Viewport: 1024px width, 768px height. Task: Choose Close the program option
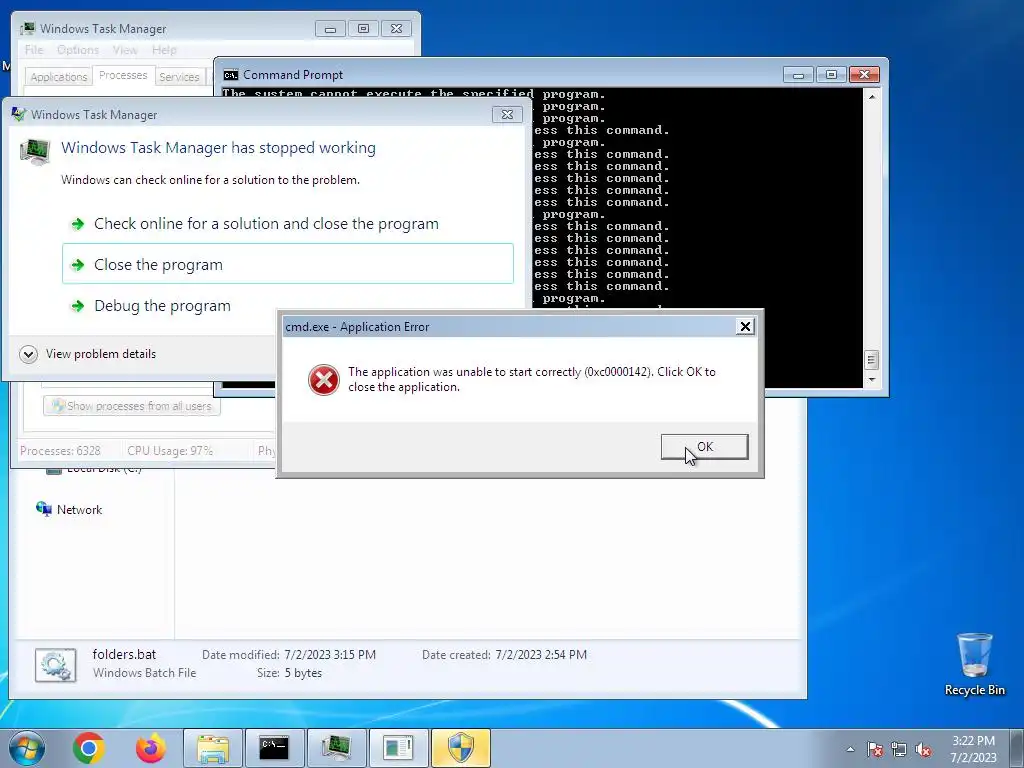point(287,264)
